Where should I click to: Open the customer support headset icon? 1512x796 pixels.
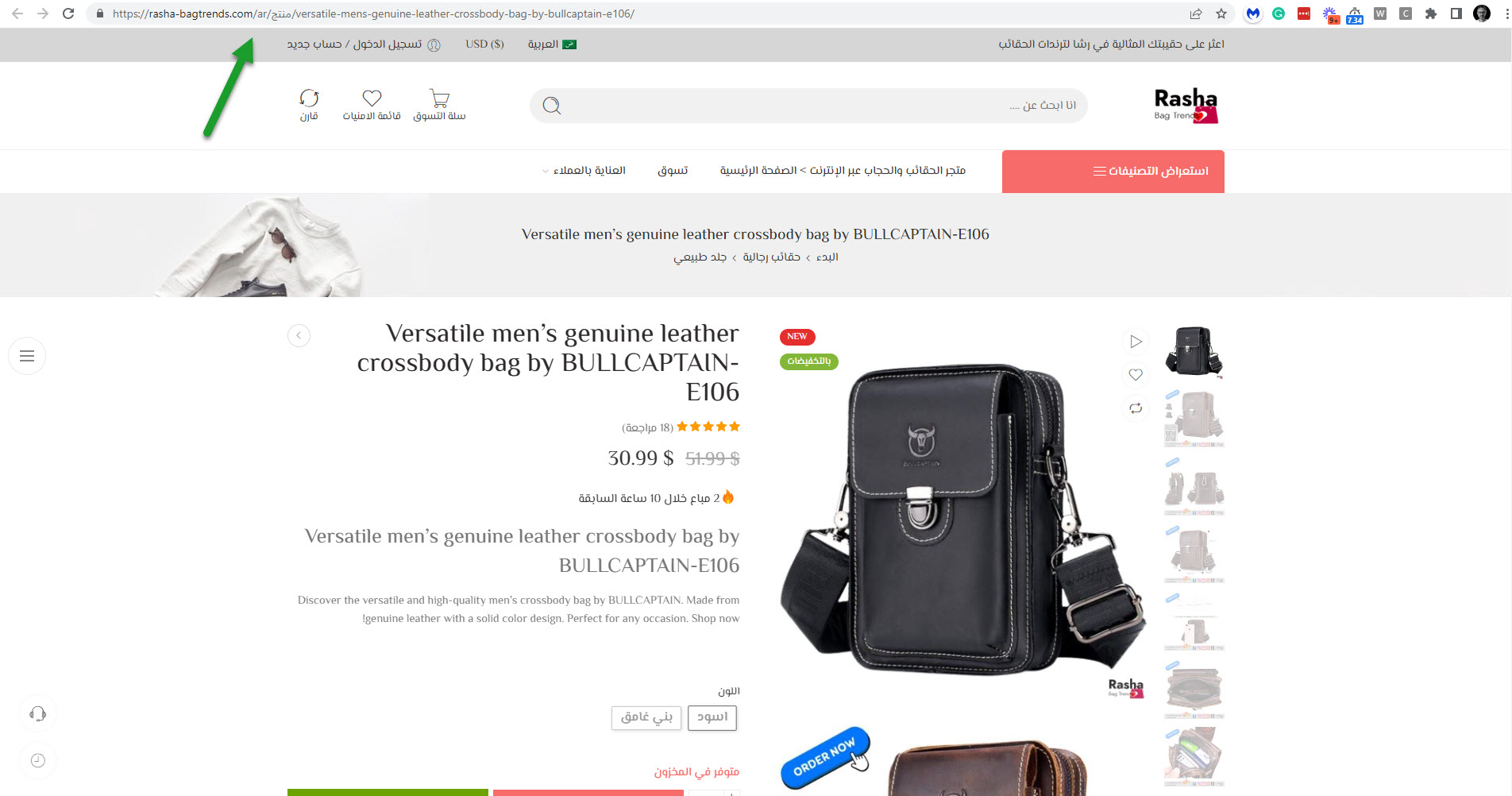tap(37, 713)
